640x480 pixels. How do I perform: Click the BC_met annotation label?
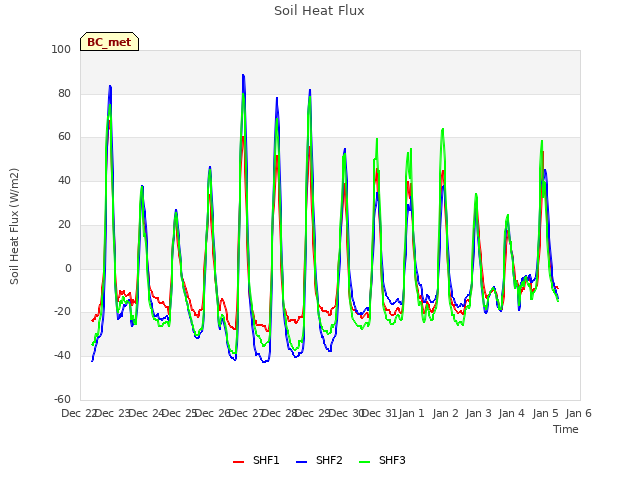(x=109, y=42)
